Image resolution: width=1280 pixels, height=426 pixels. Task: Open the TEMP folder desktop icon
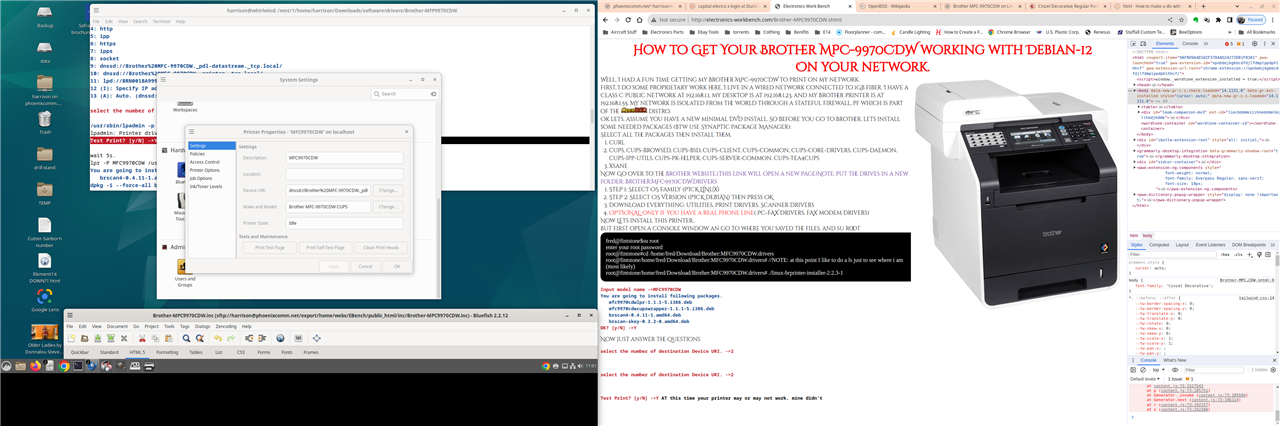(x=45, y=190)
